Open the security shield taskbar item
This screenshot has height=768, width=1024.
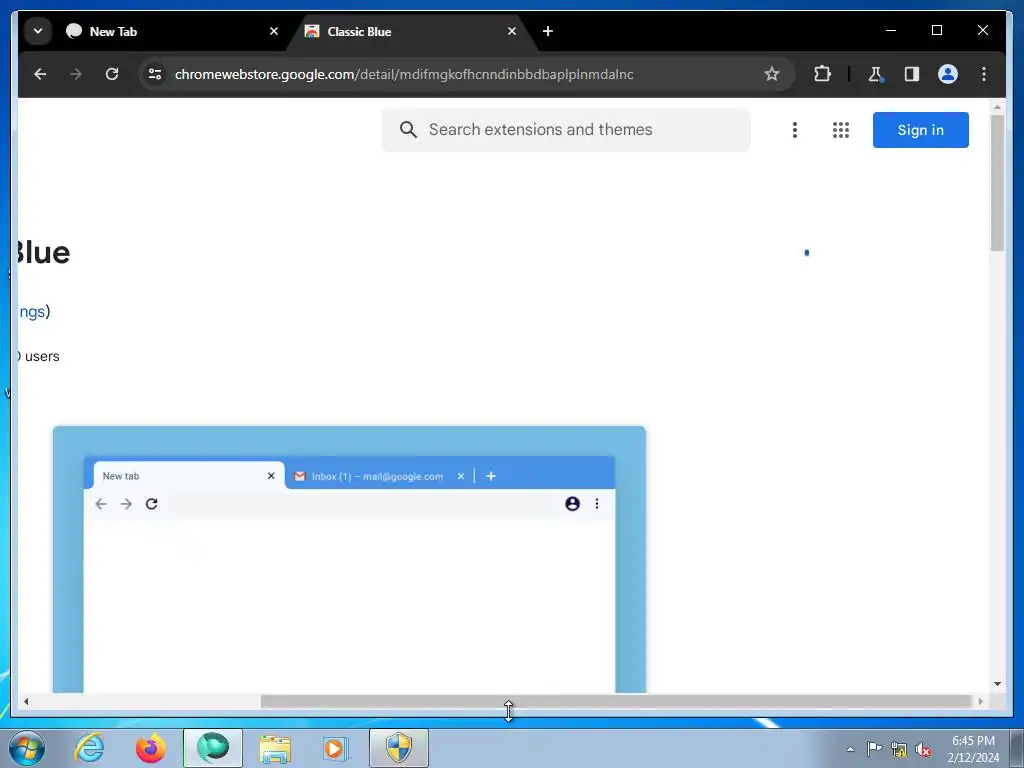click(399, 748)
